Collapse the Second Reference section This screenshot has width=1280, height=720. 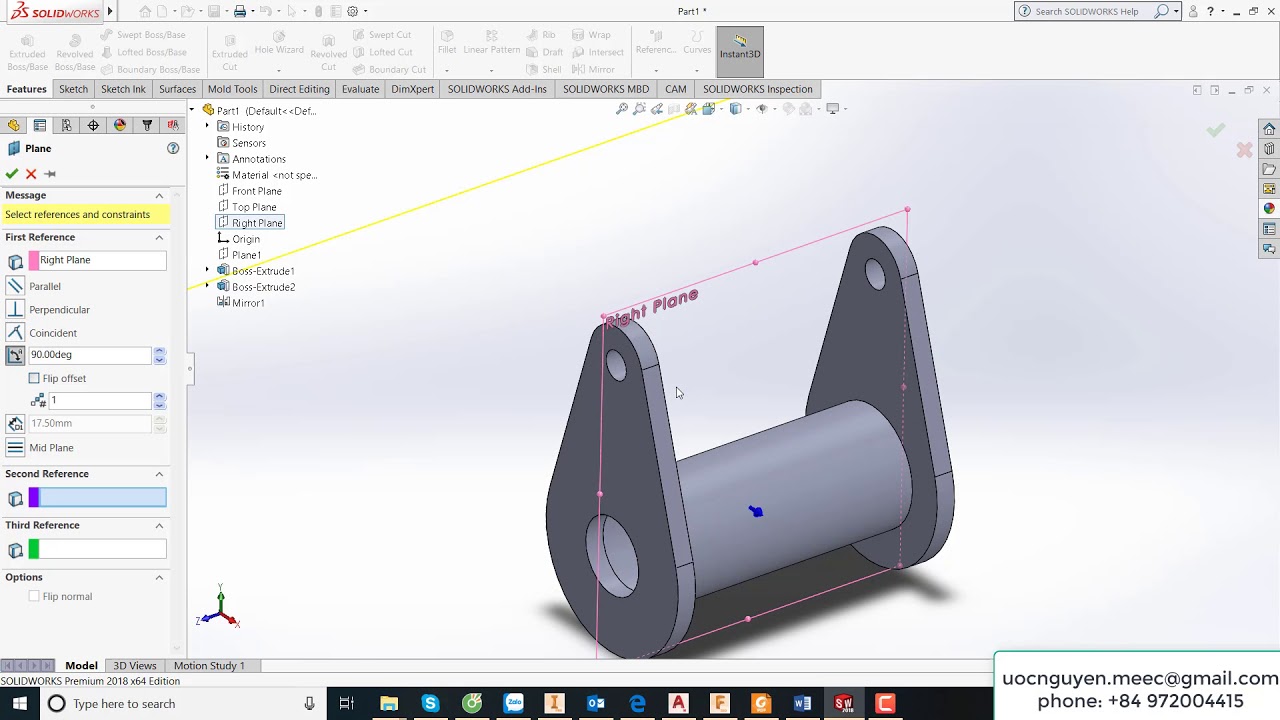tap(159, 474)
